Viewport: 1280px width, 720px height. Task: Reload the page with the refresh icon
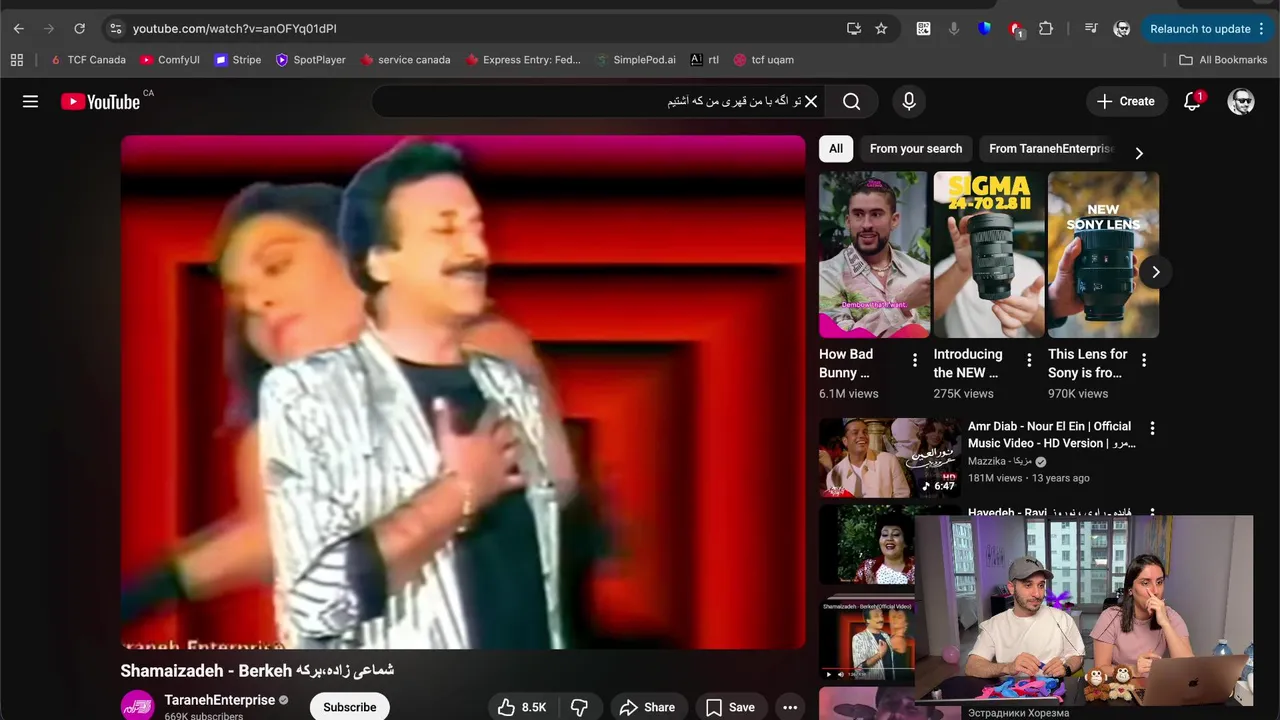80,29
